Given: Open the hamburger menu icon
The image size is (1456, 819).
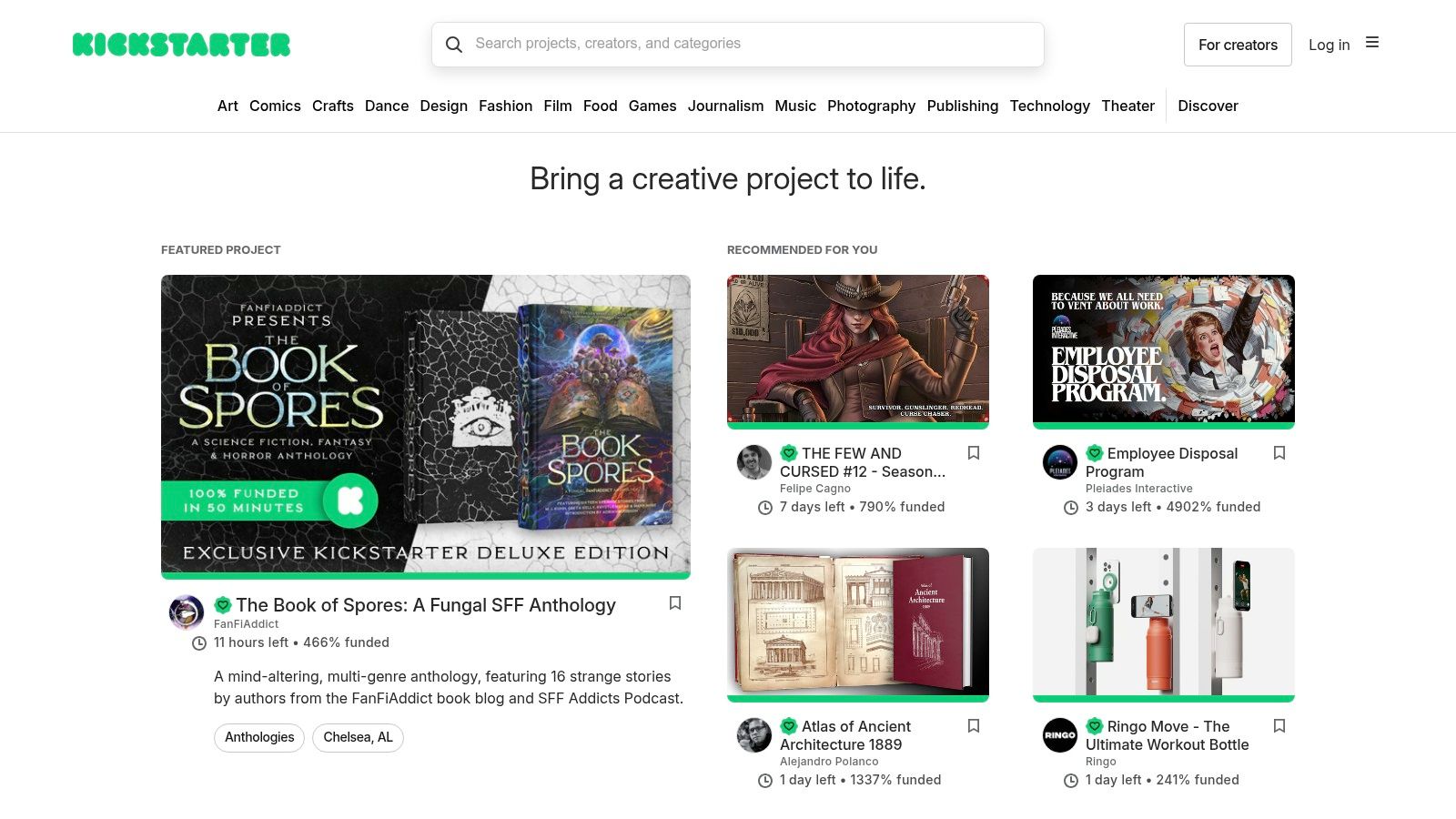Looking at the screenshot, I should [x=1372, y=41].
